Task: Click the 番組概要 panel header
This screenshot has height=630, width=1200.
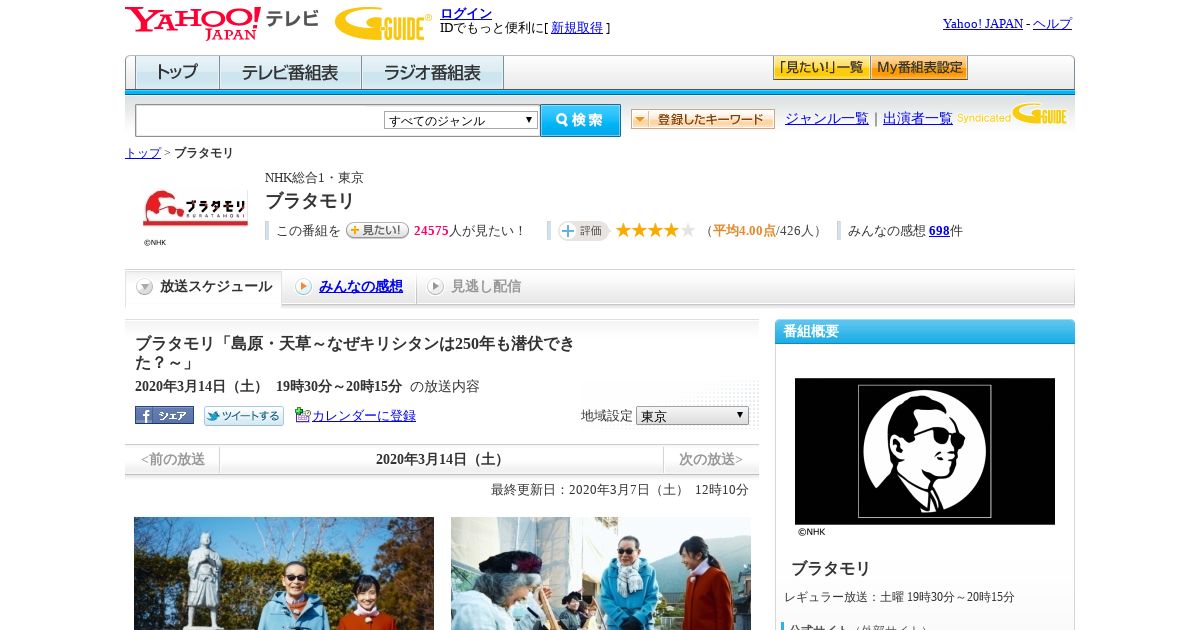Action: 925,332
